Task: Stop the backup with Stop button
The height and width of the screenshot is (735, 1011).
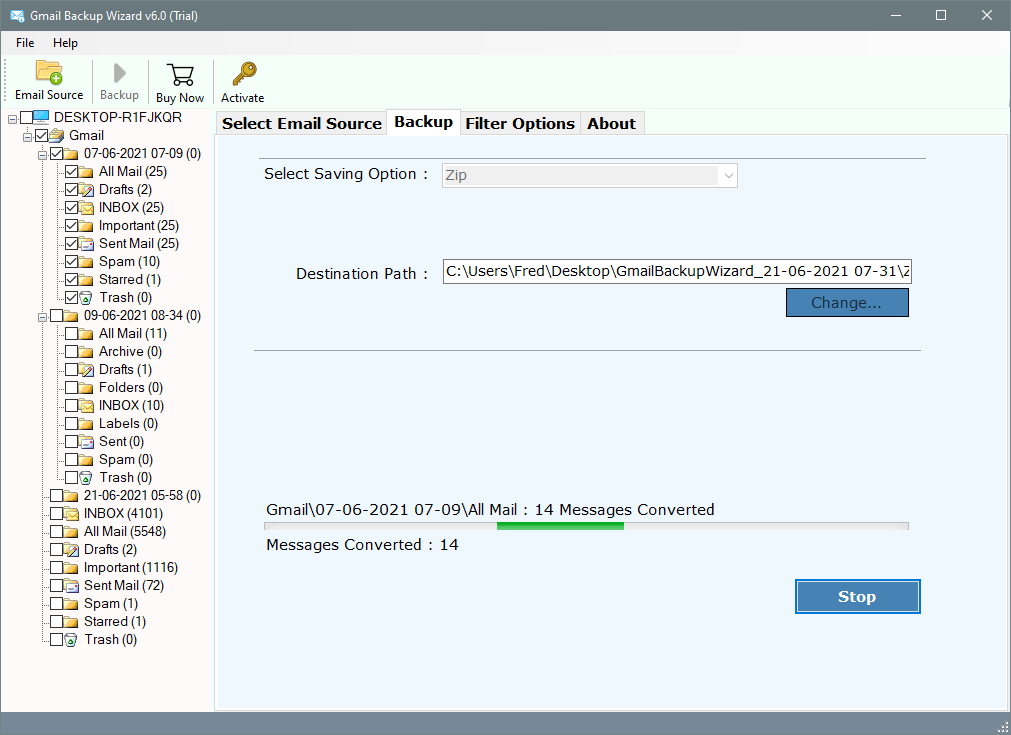Action: 857,596
